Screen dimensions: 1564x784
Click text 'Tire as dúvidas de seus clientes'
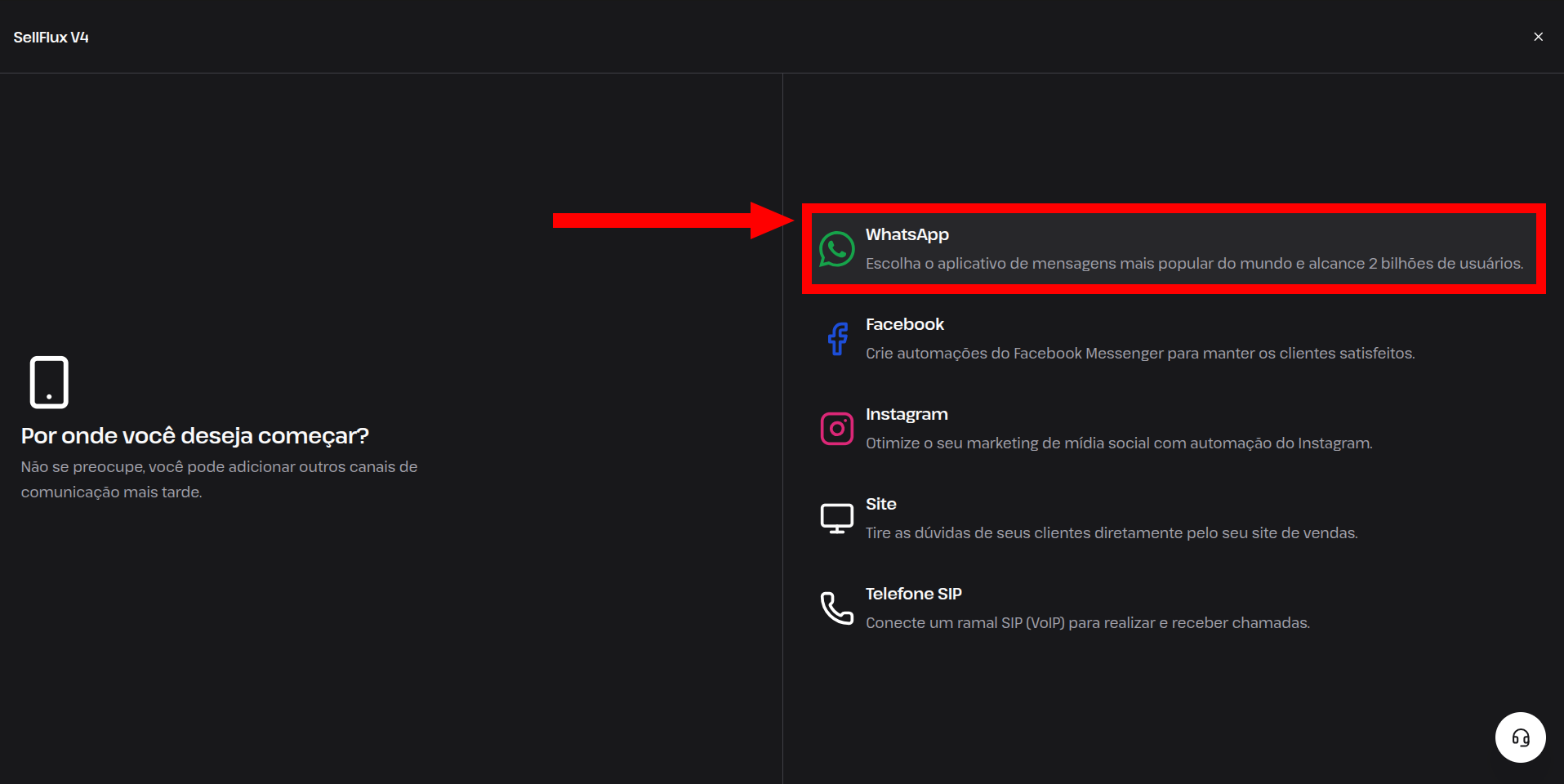978,533
